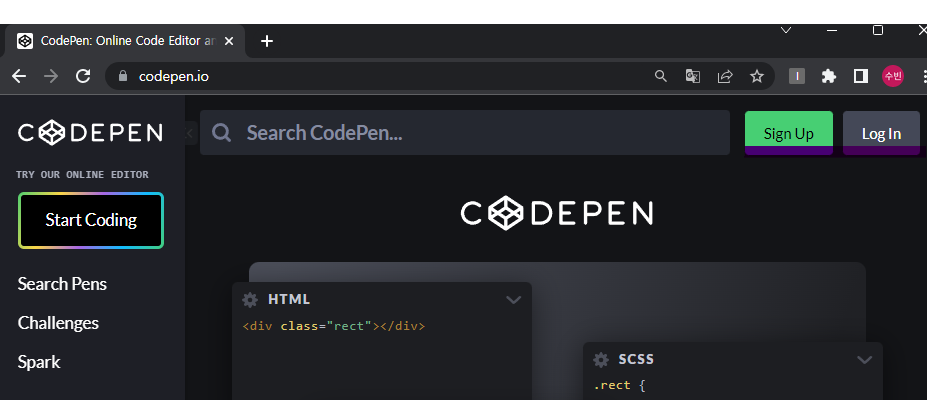Open a new tab with plus icon
The height and width of the screenshot is (400, 927).
[x=267, y=41]
